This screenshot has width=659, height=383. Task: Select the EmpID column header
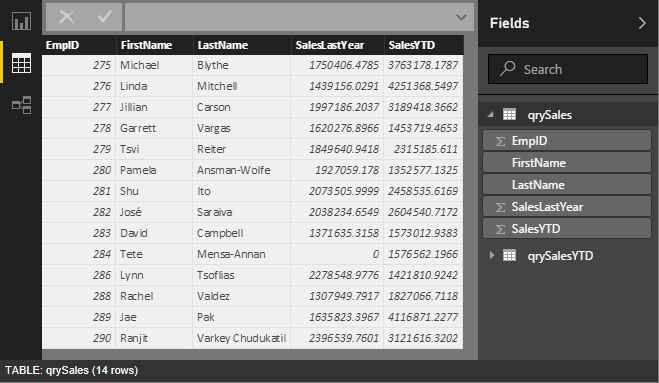[x=79, y=45]
